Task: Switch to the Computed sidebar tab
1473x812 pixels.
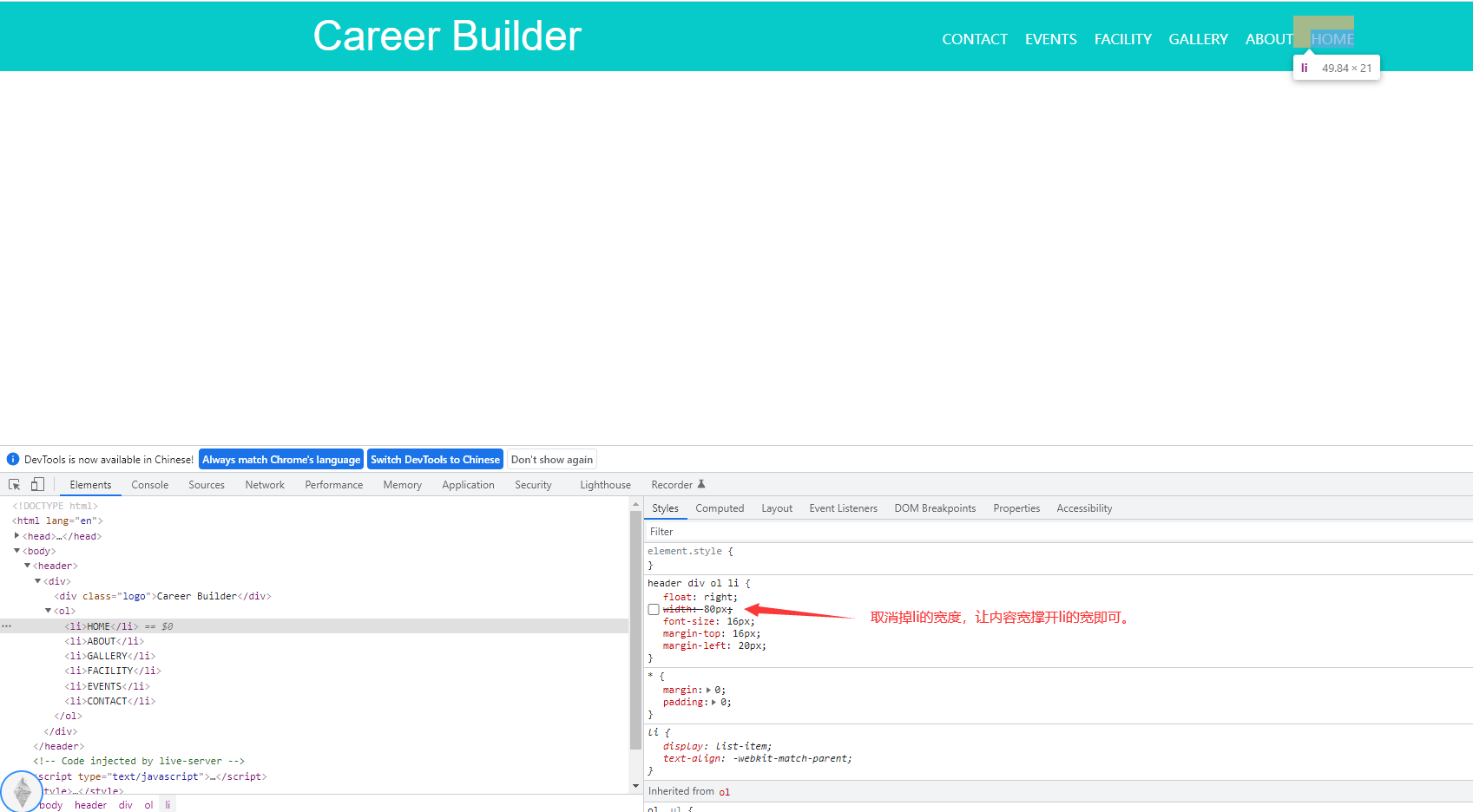Action: (720, 508)
